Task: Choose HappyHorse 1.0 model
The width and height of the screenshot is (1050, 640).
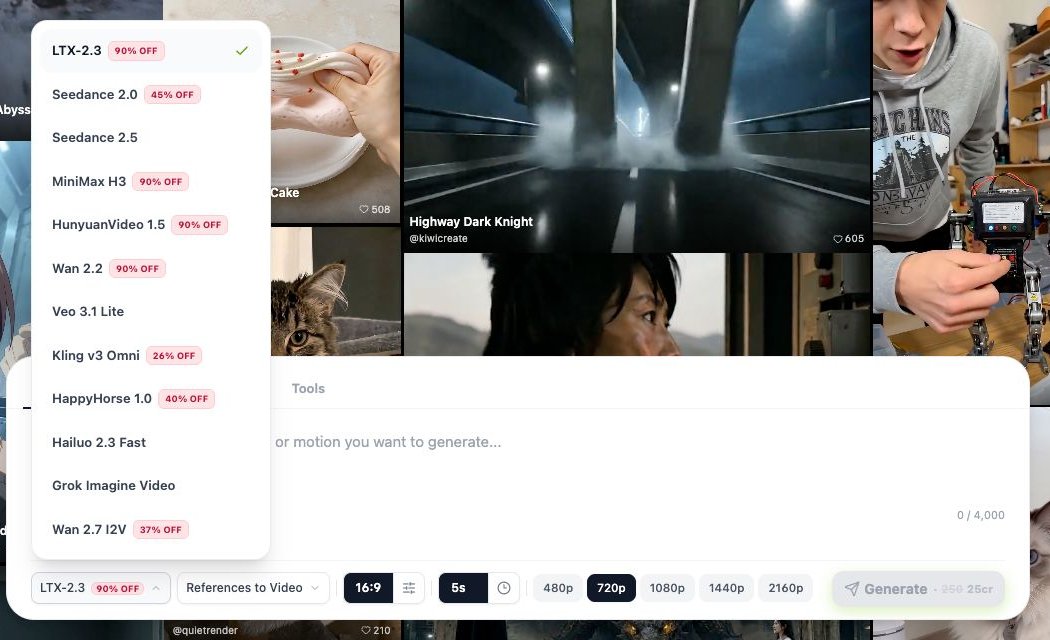Action: point(151,399)
